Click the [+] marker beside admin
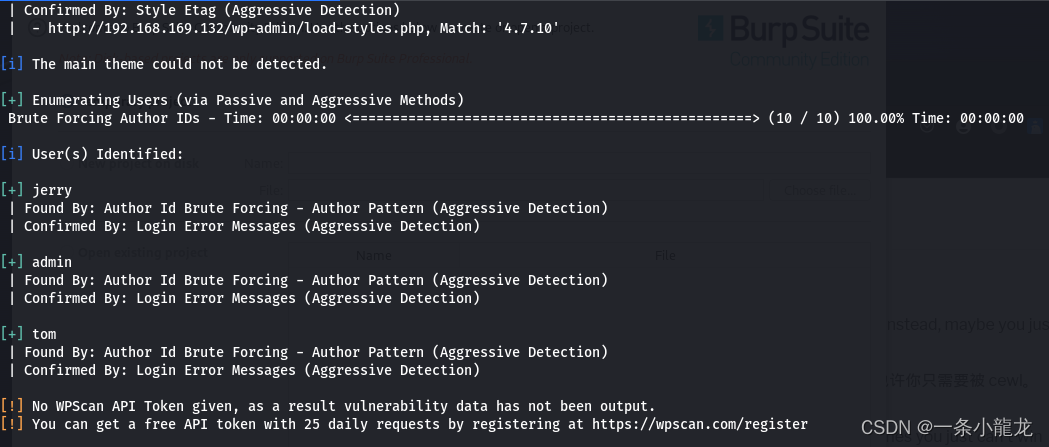 click(x=12, y=262)
